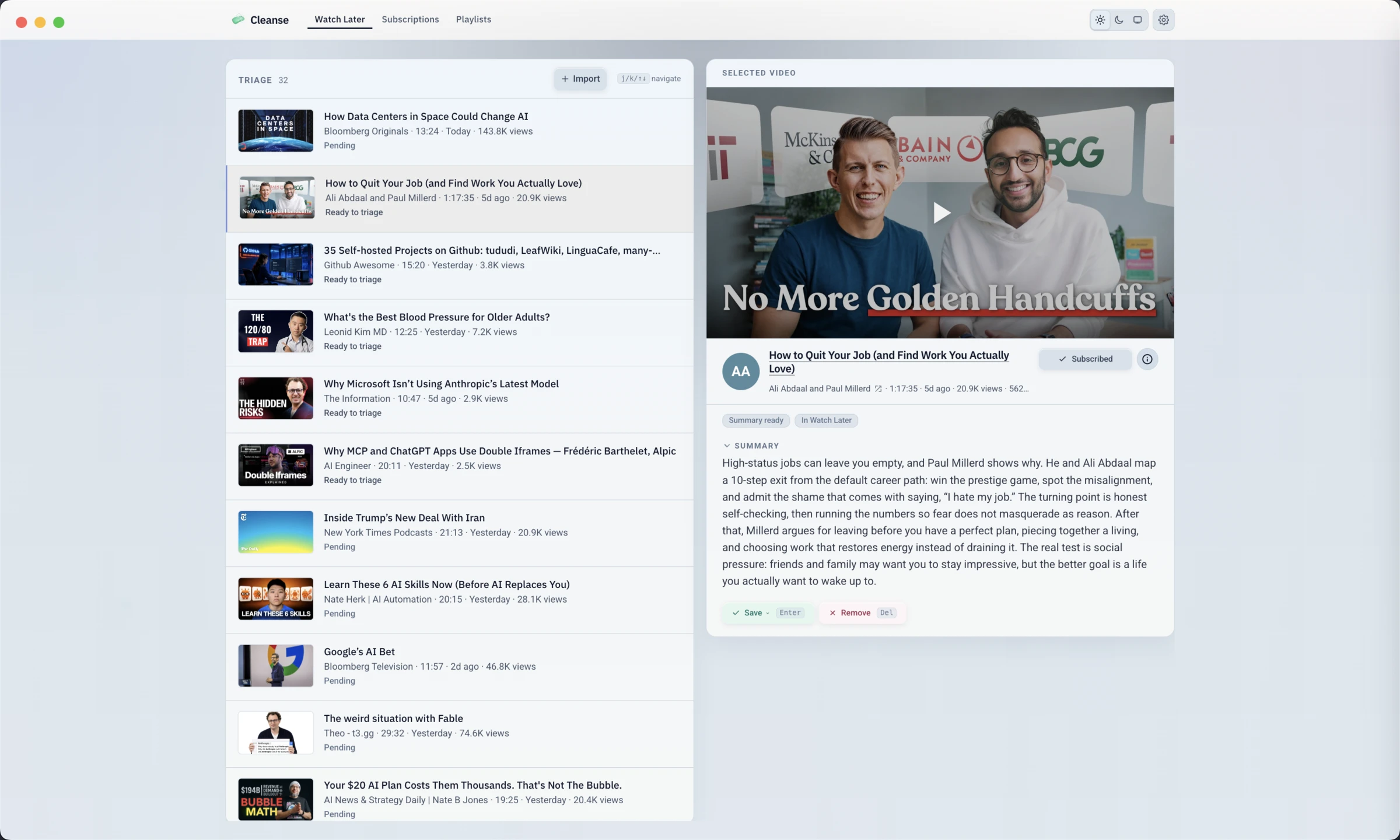
Task: Select Learn These 6 Skills thumbnail
Action: pos(275,598)
